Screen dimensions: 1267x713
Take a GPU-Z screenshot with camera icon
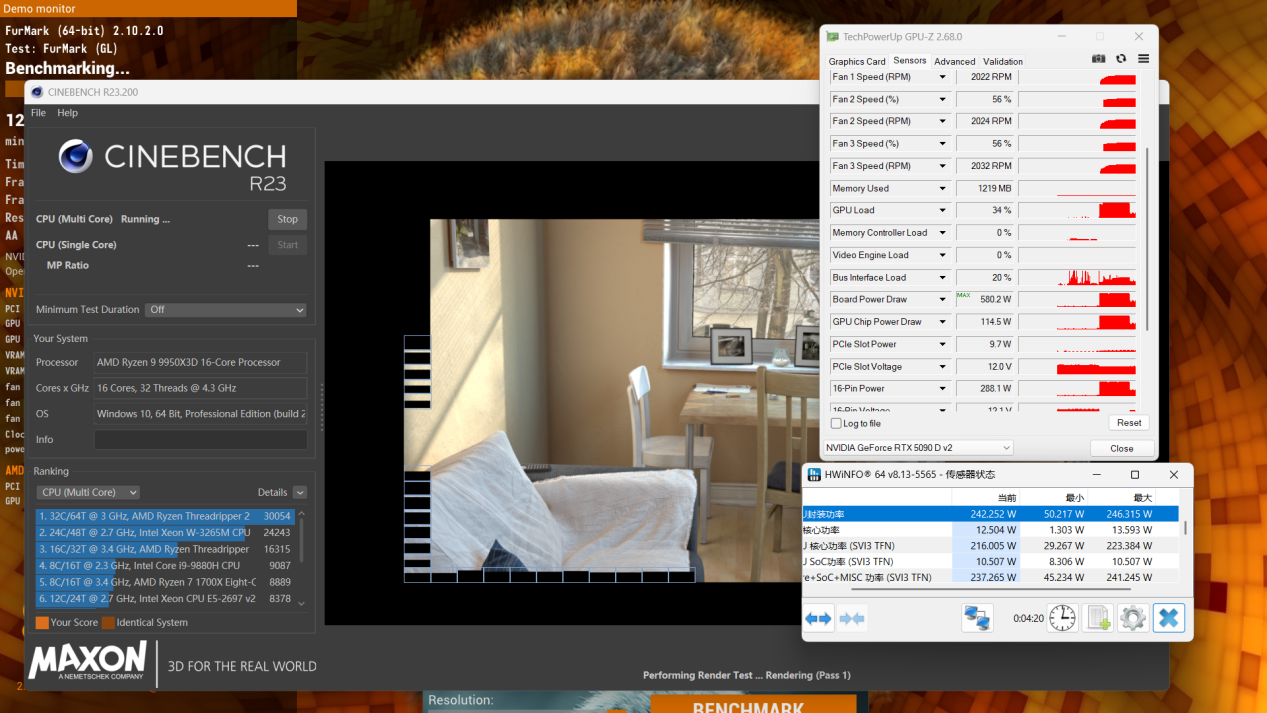(x=1099, y=60)
